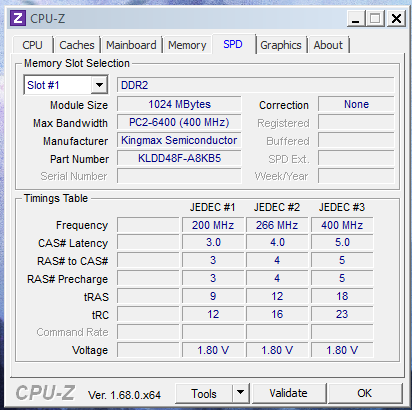Screen dimensions: 412x410
Task: Expand the Slot #1 memory slot dropdown
Action: [x=99, y=85]
